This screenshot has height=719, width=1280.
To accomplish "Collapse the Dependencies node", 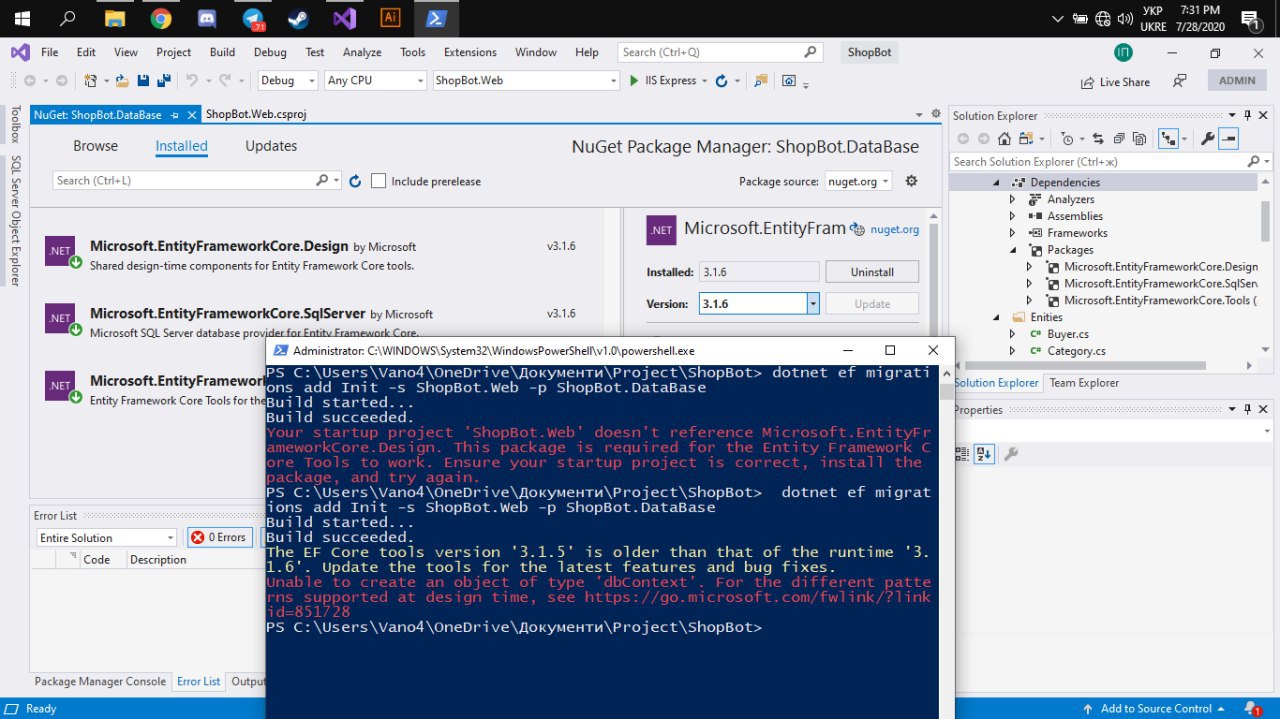I will click(x=996, y=183).
